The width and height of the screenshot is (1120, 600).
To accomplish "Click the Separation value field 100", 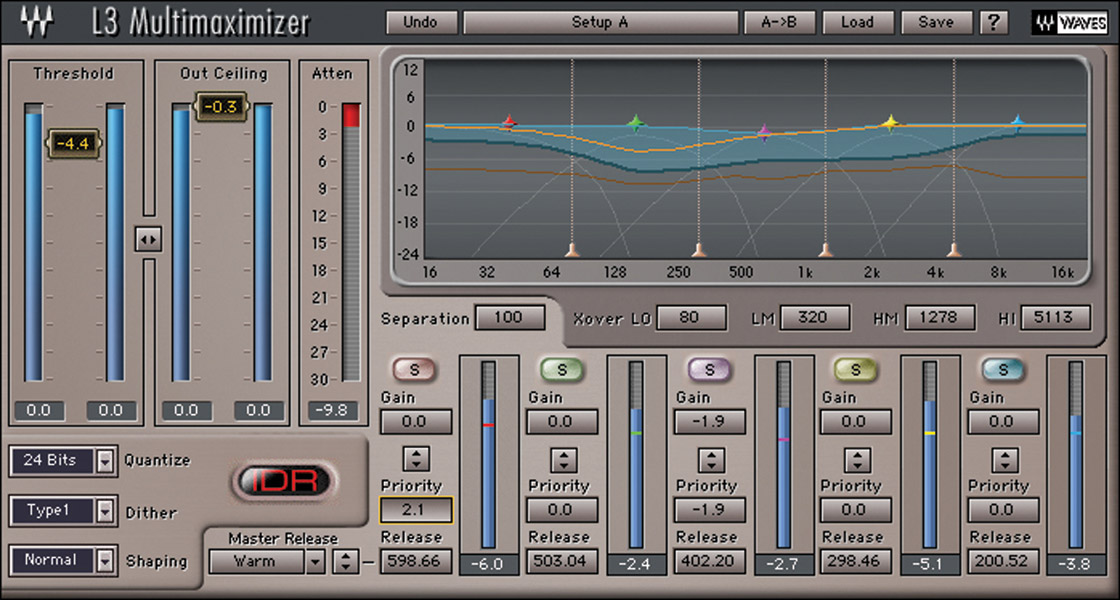I will (x=510, y=317).
